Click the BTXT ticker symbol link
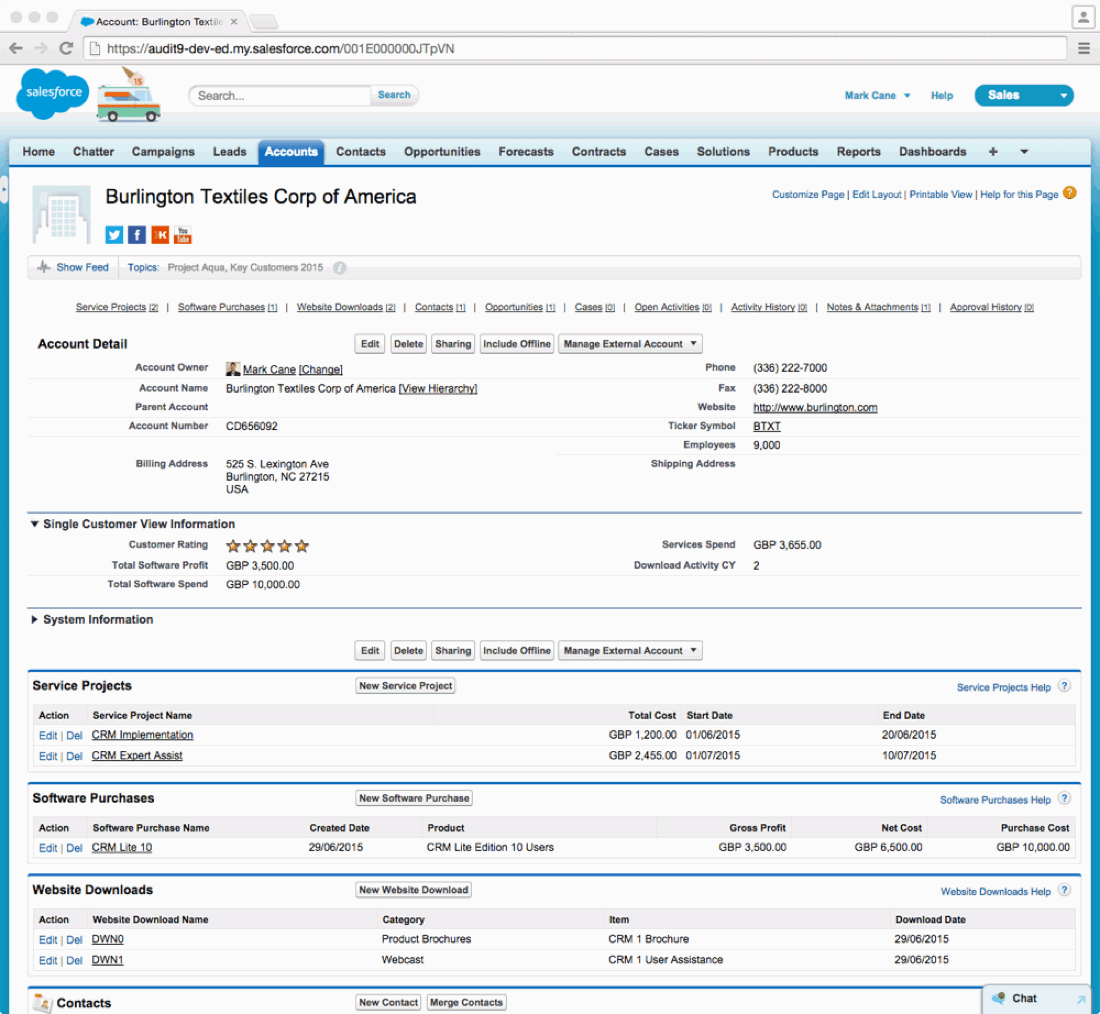Viewport: 1100px width, 1014px height. coord(767,426)
